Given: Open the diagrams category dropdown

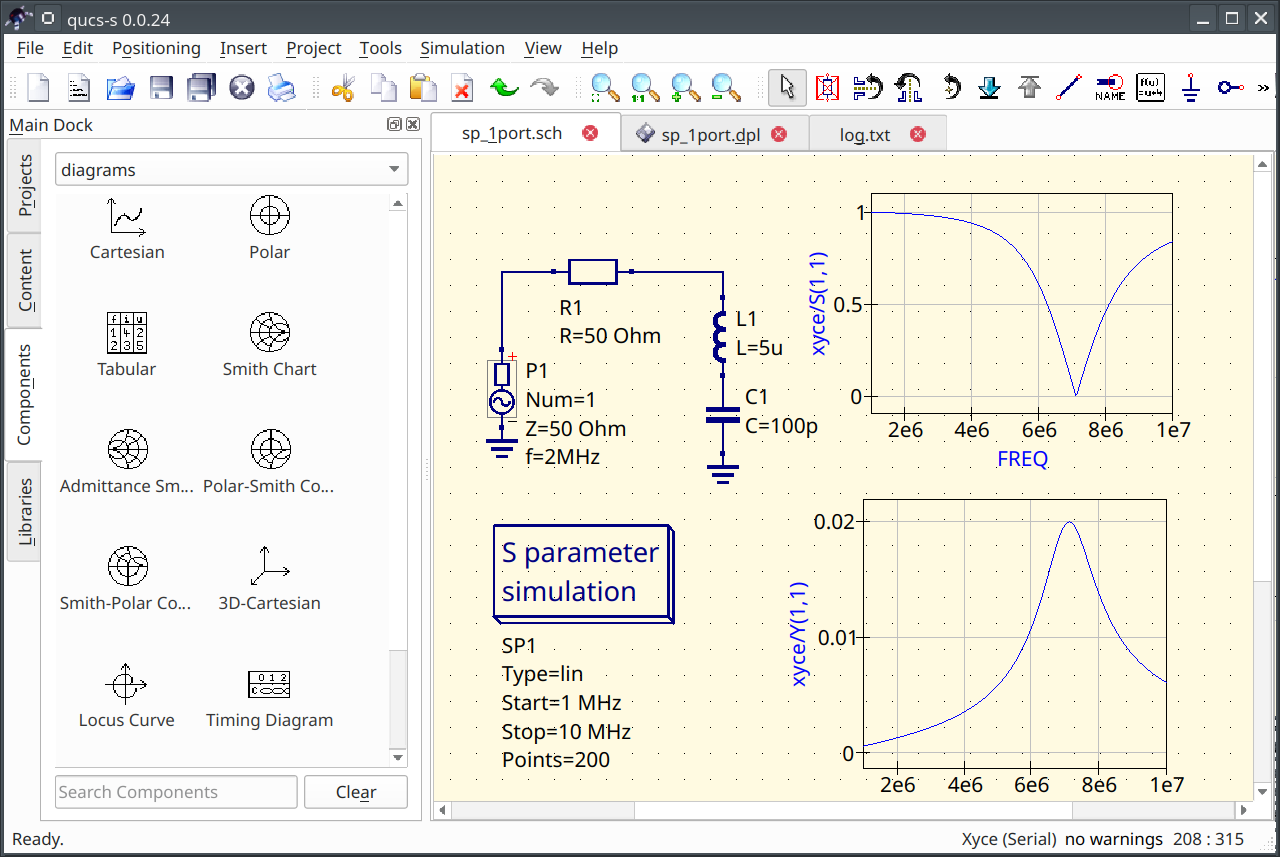Looking at the screenshot, I should (231, 169).
